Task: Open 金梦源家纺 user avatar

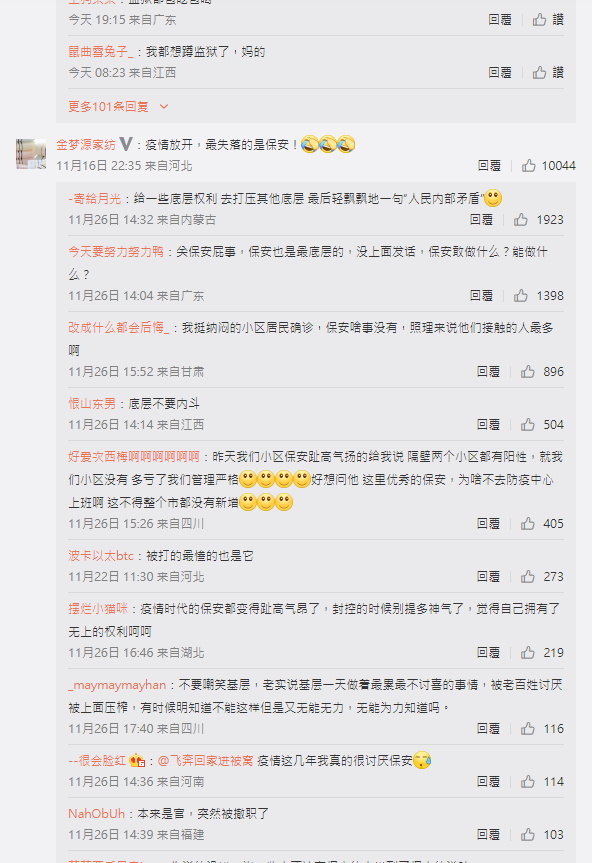Action: [x=31, y=154]
